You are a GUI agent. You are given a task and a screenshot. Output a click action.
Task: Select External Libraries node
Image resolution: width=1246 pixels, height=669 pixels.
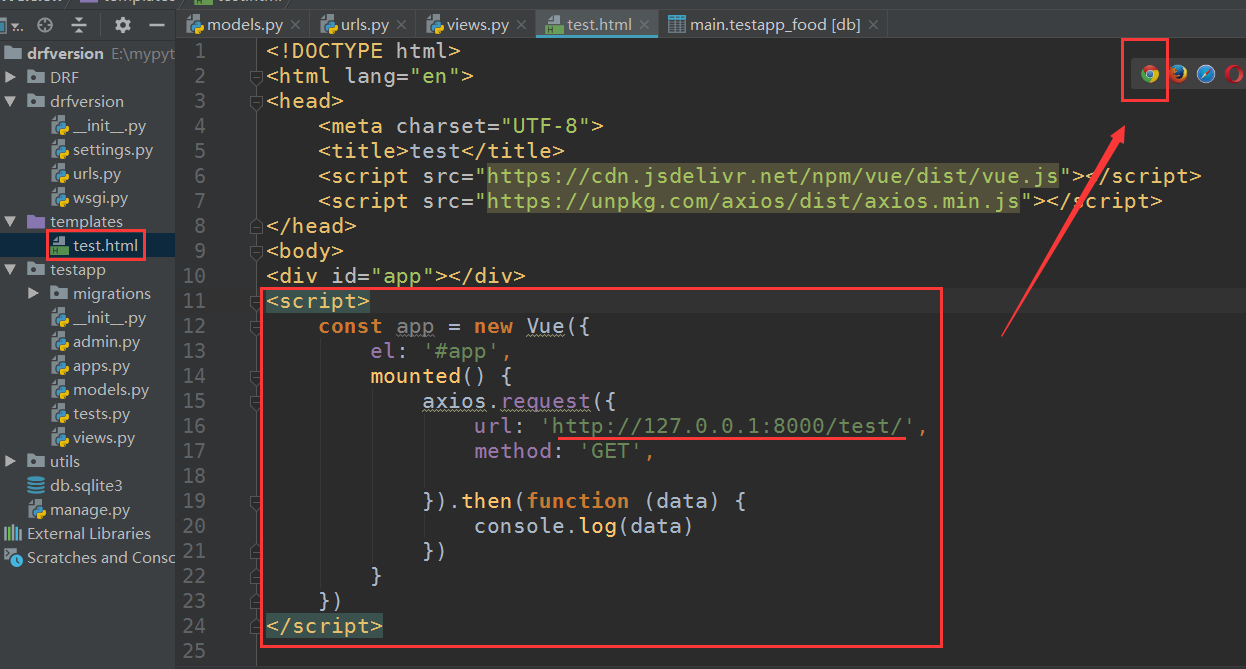89,533
